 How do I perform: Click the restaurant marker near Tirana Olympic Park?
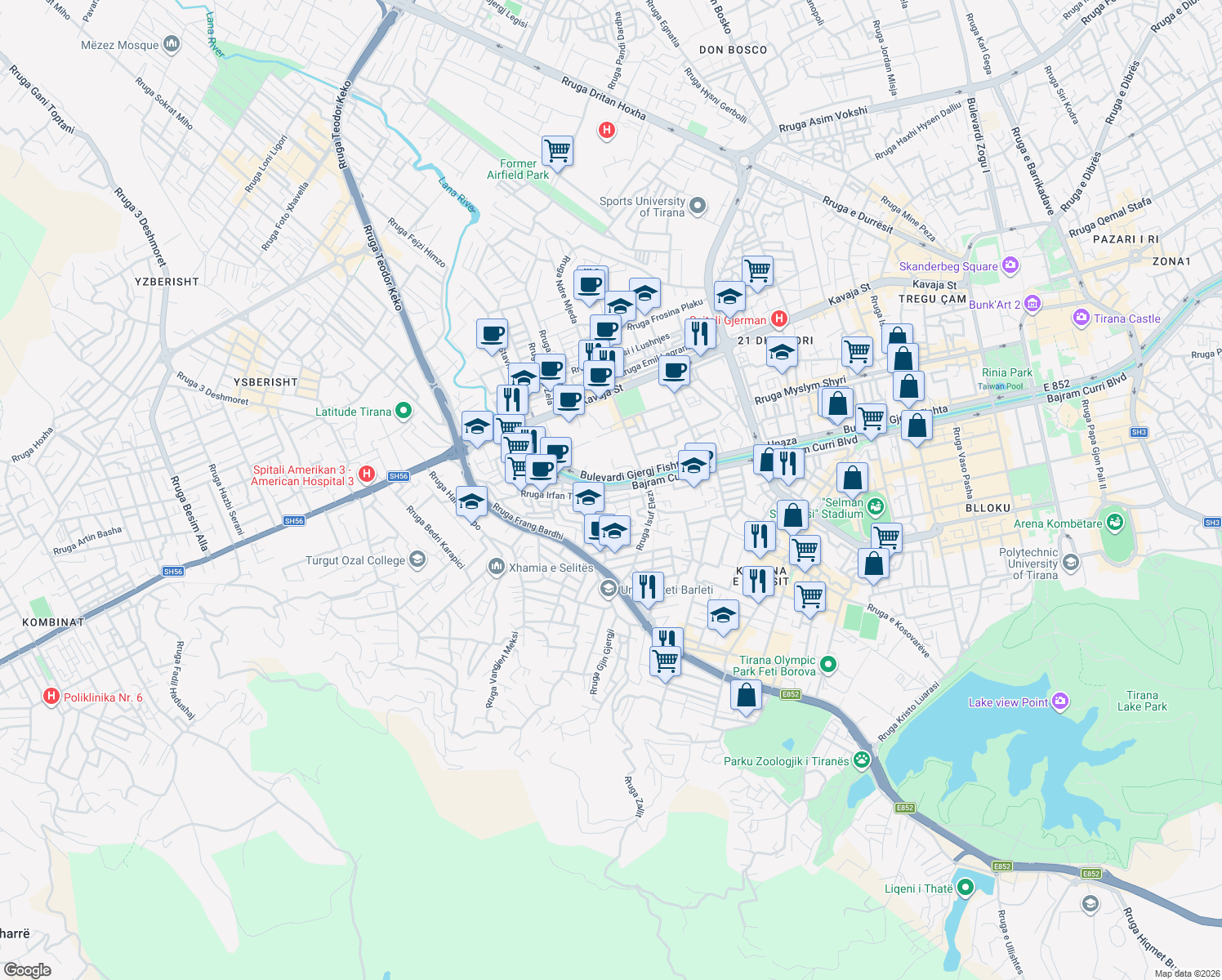[x=666, y=636]
